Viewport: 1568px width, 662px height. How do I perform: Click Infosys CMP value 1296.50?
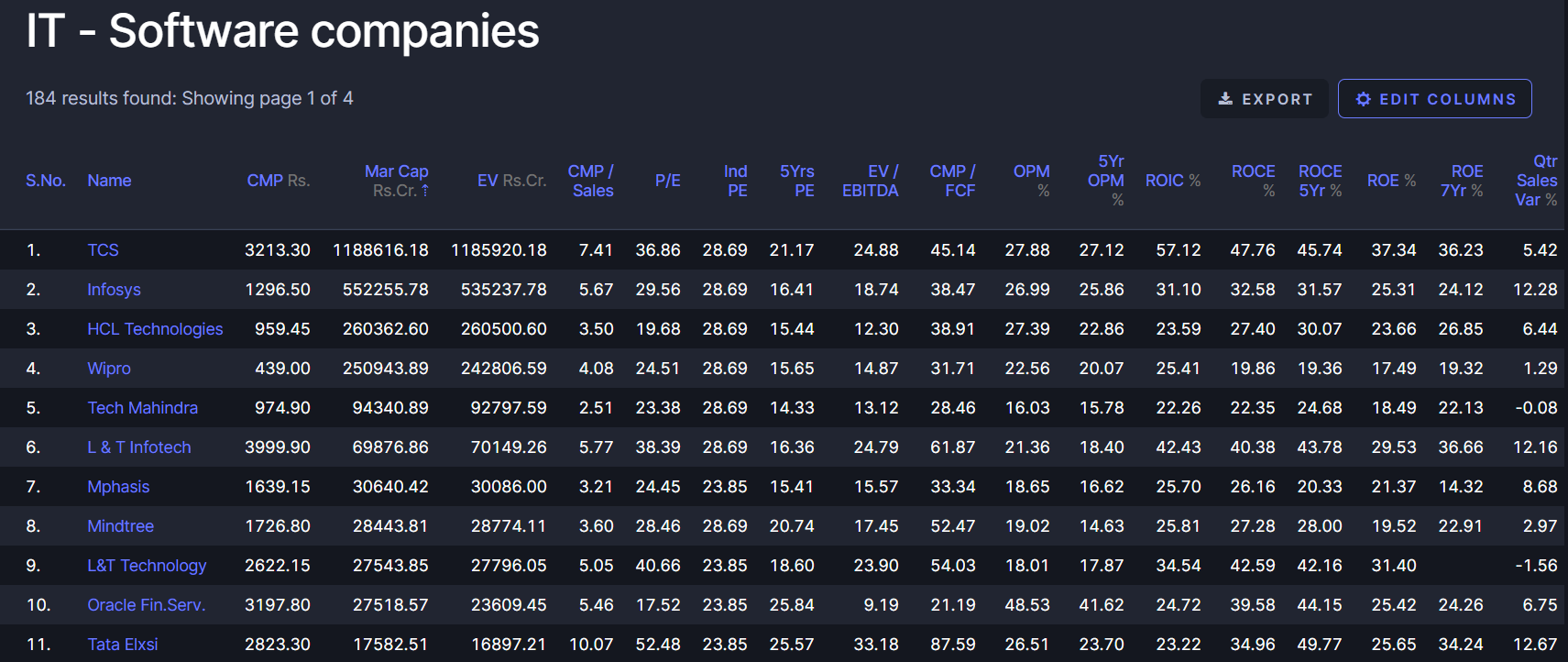(278, 290)
